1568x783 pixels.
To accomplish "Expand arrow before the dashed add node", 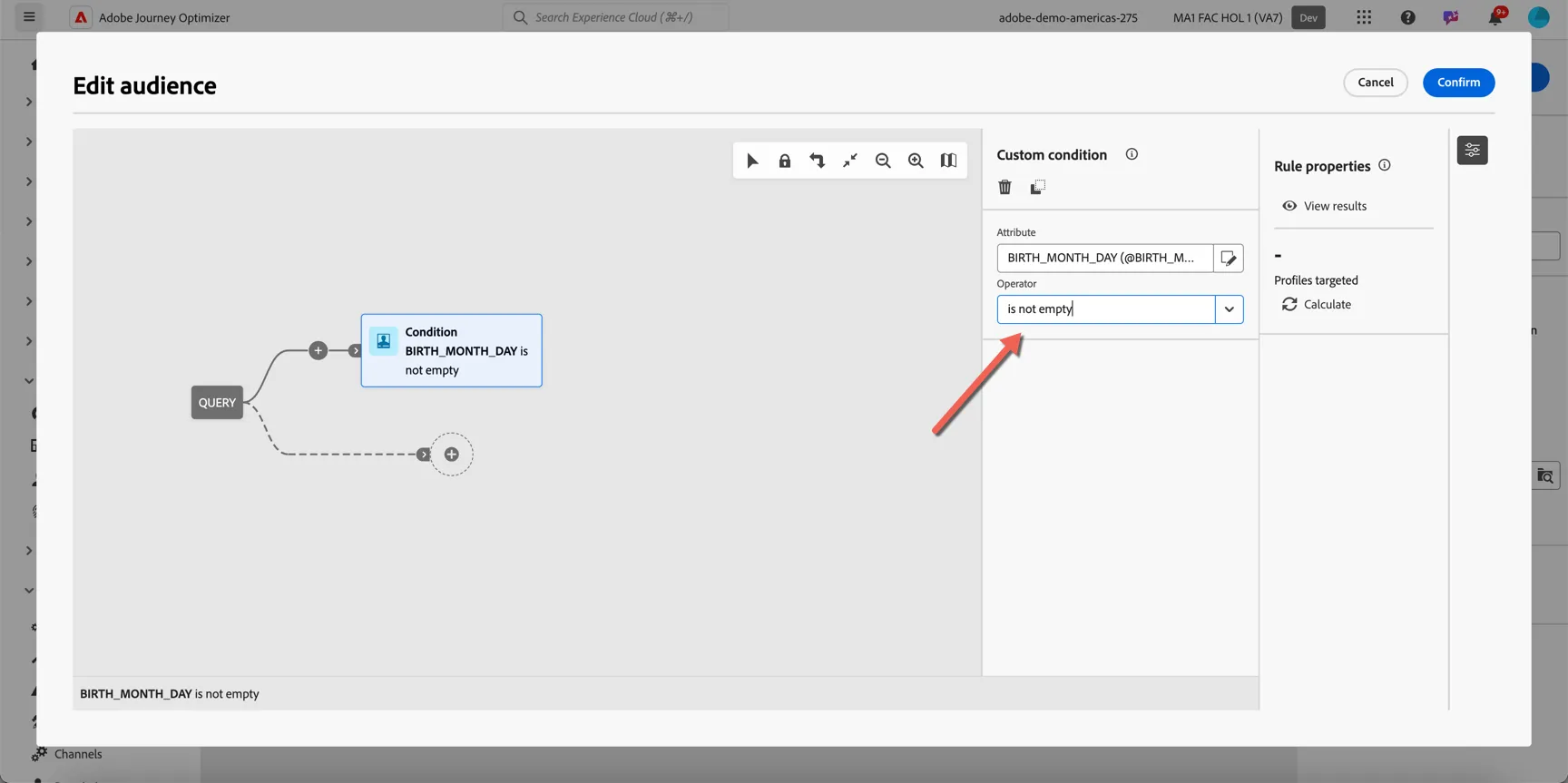I will (x=424, y=455).
